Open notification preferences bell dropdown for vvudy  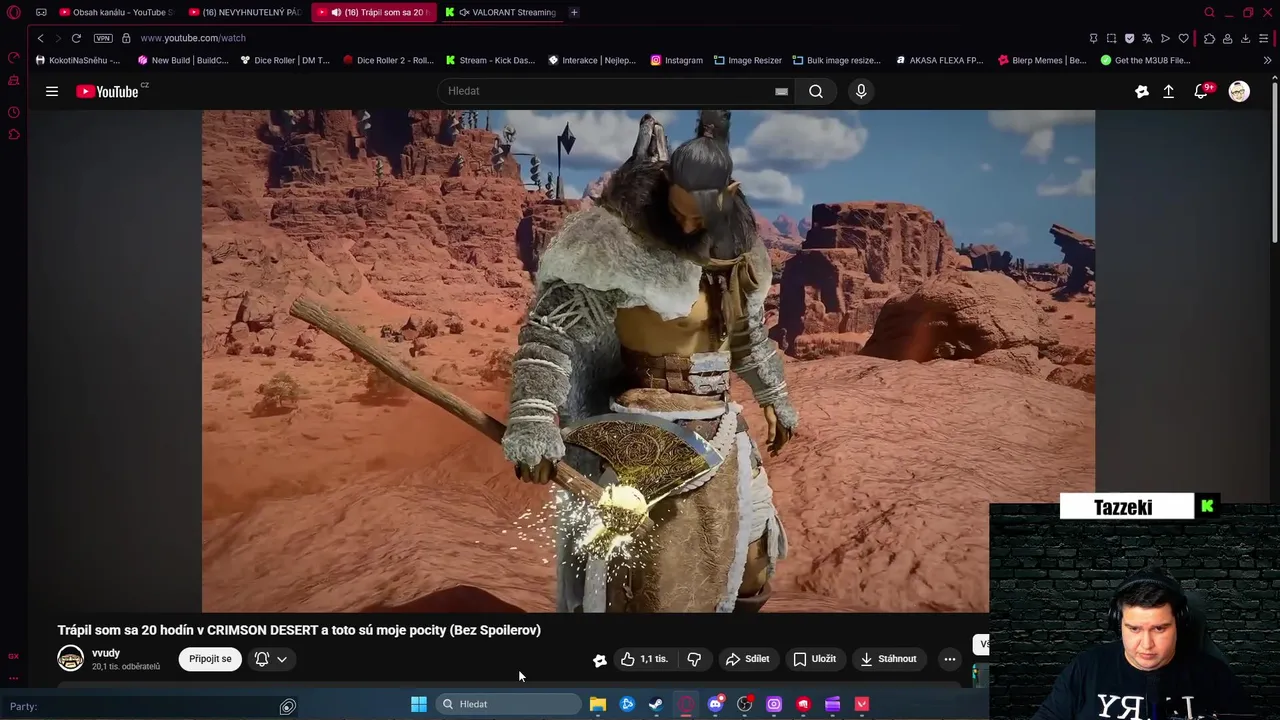(x=271, y=659)
